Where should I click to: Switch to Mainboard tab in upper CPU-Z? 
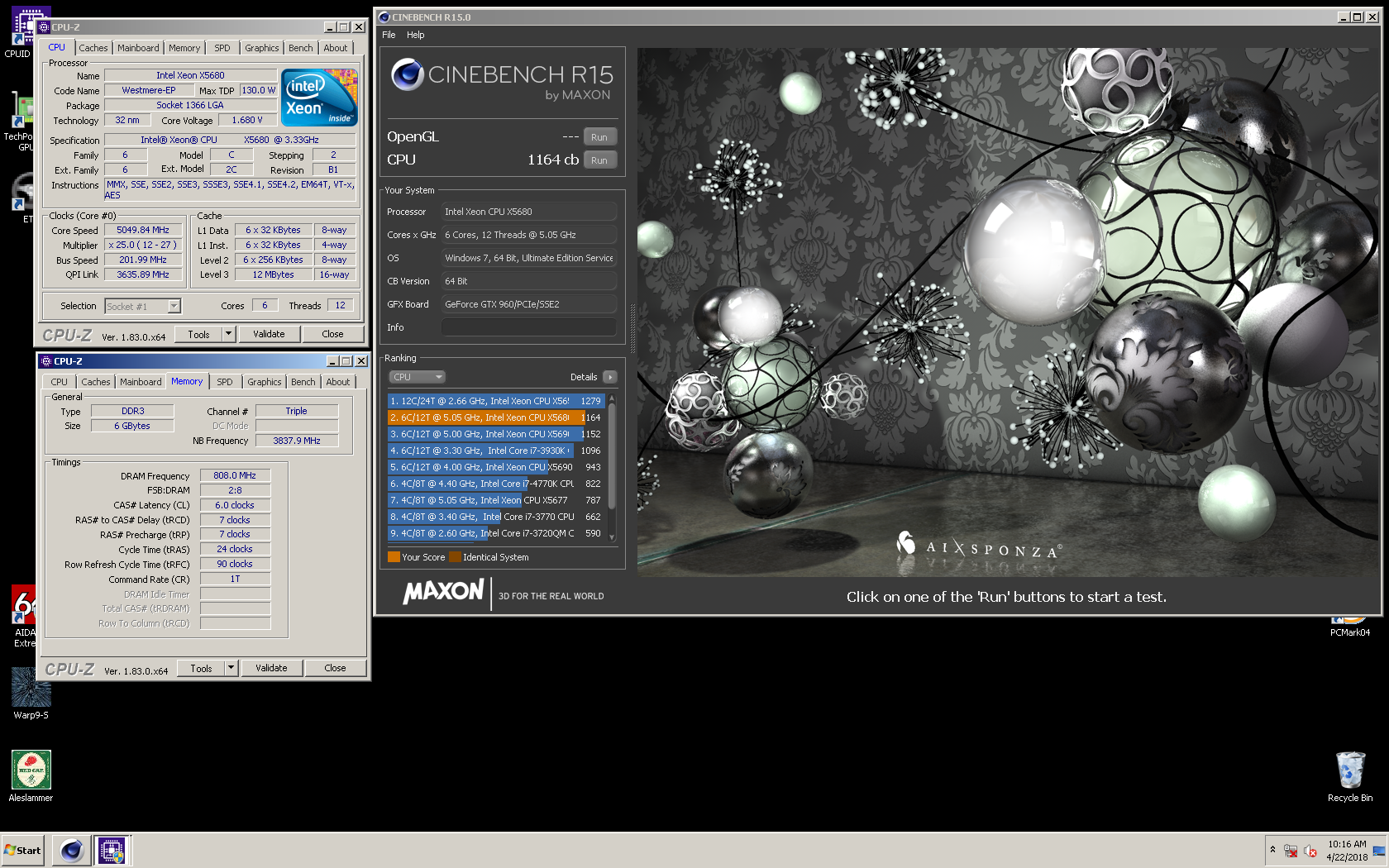pyautogui.click(x=138, y=48)
